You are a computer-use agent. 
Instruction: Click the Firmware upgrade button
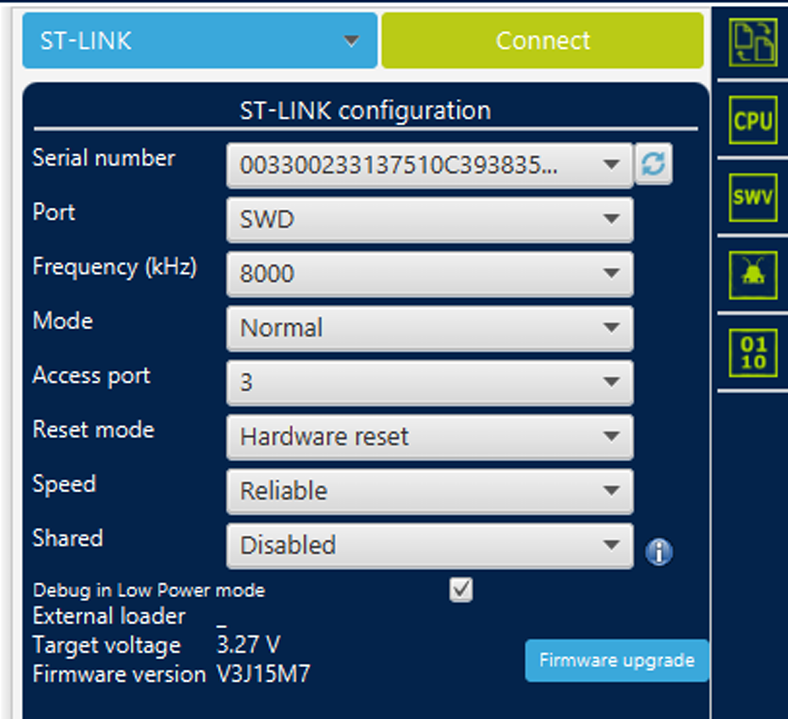(616, 660)
